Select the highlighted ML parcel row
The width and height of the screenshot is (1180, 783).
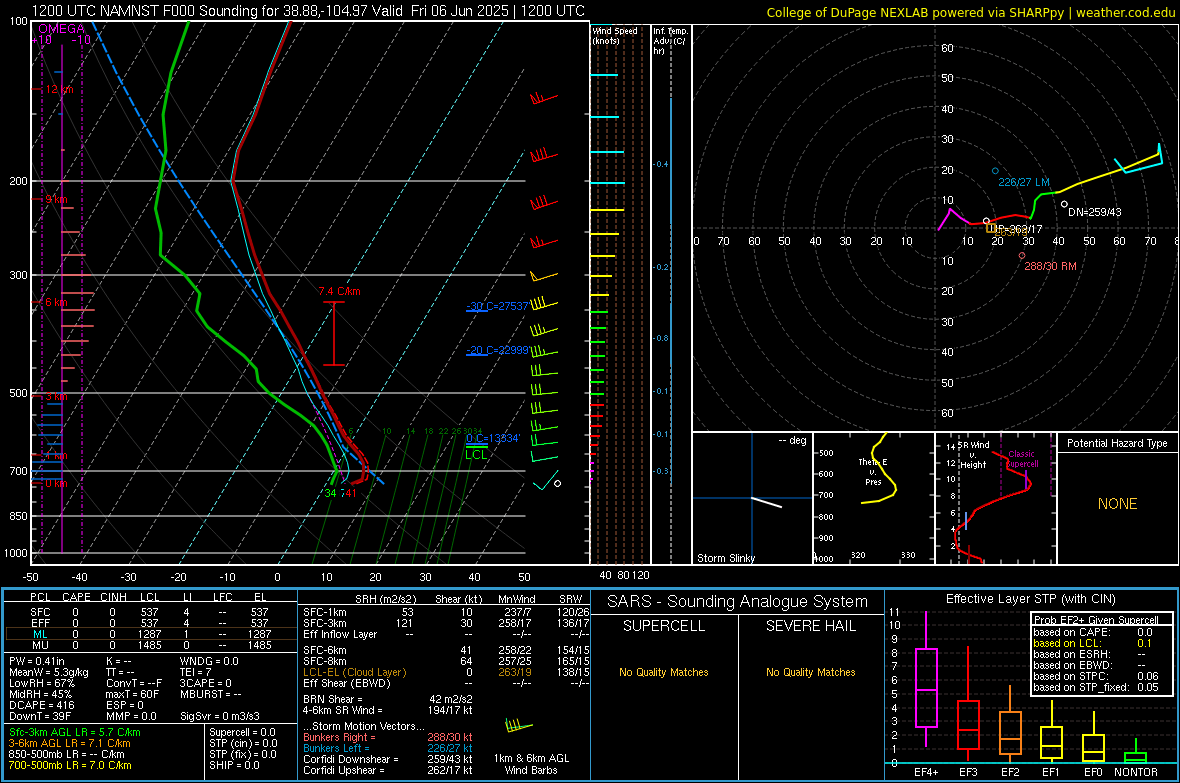tap(151, 635)
